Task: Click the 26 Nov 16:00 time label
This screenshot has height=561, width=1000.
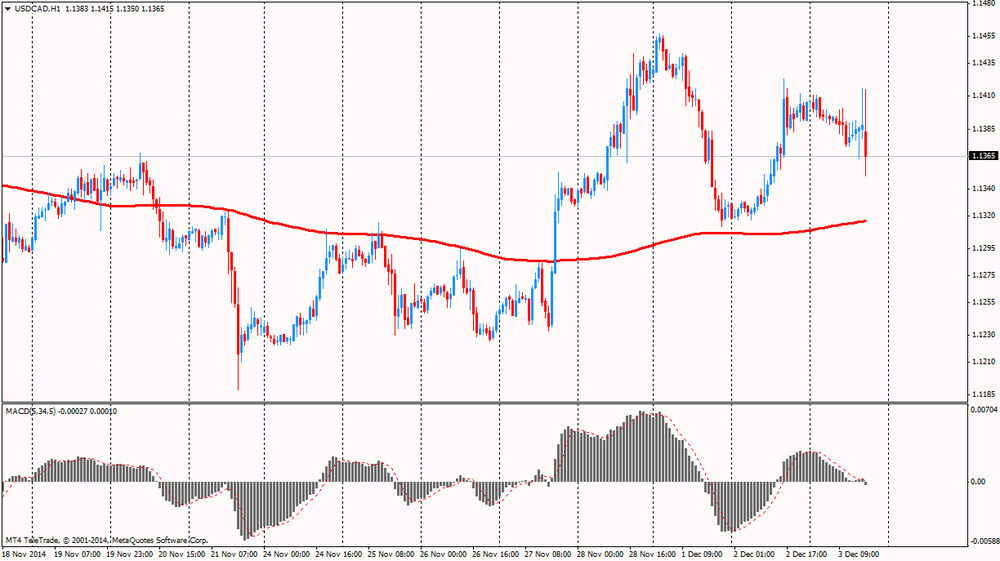Action: [x=496, y=555]
